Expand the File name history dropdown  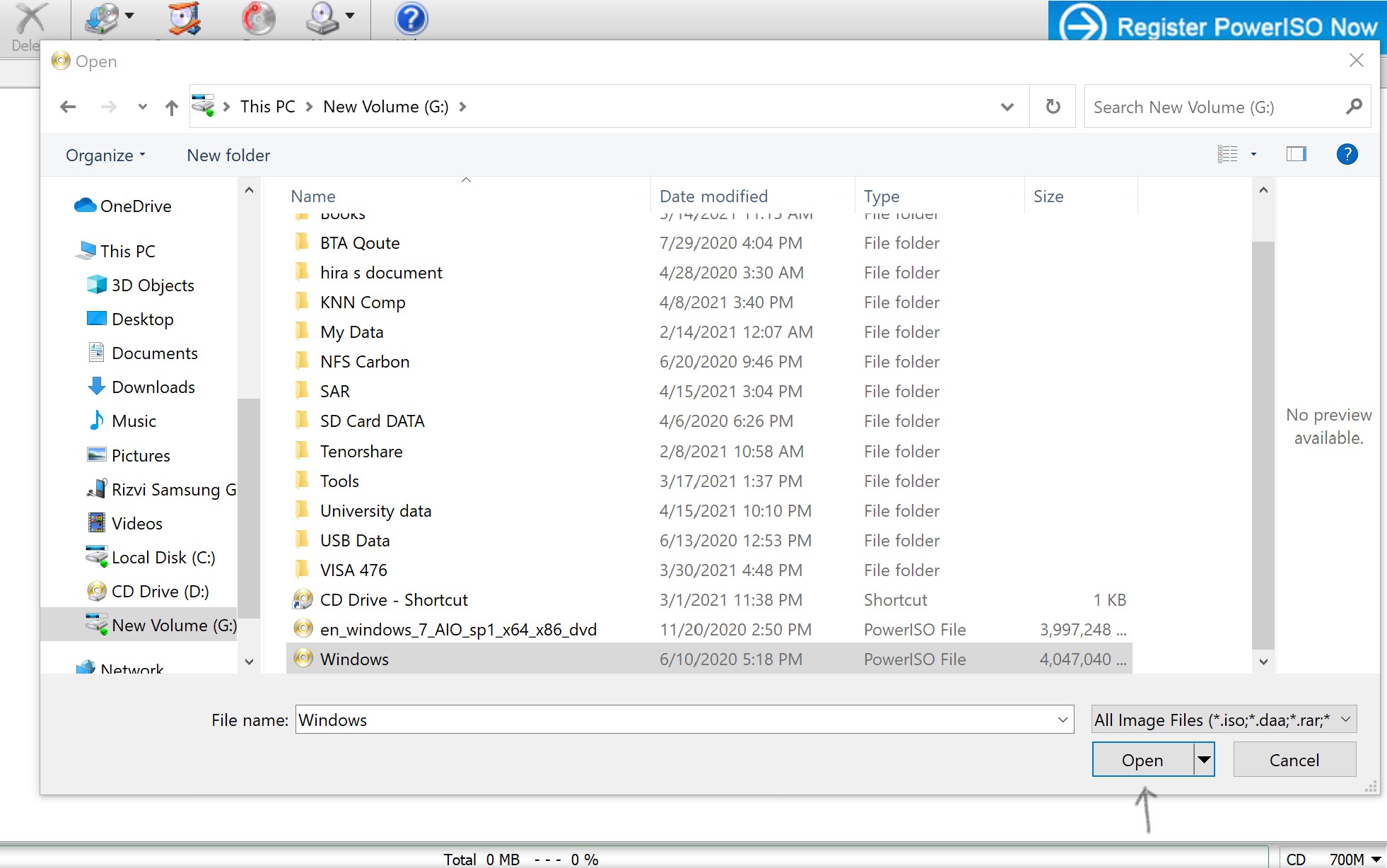pyautogui.click(x=1063, y=720)
